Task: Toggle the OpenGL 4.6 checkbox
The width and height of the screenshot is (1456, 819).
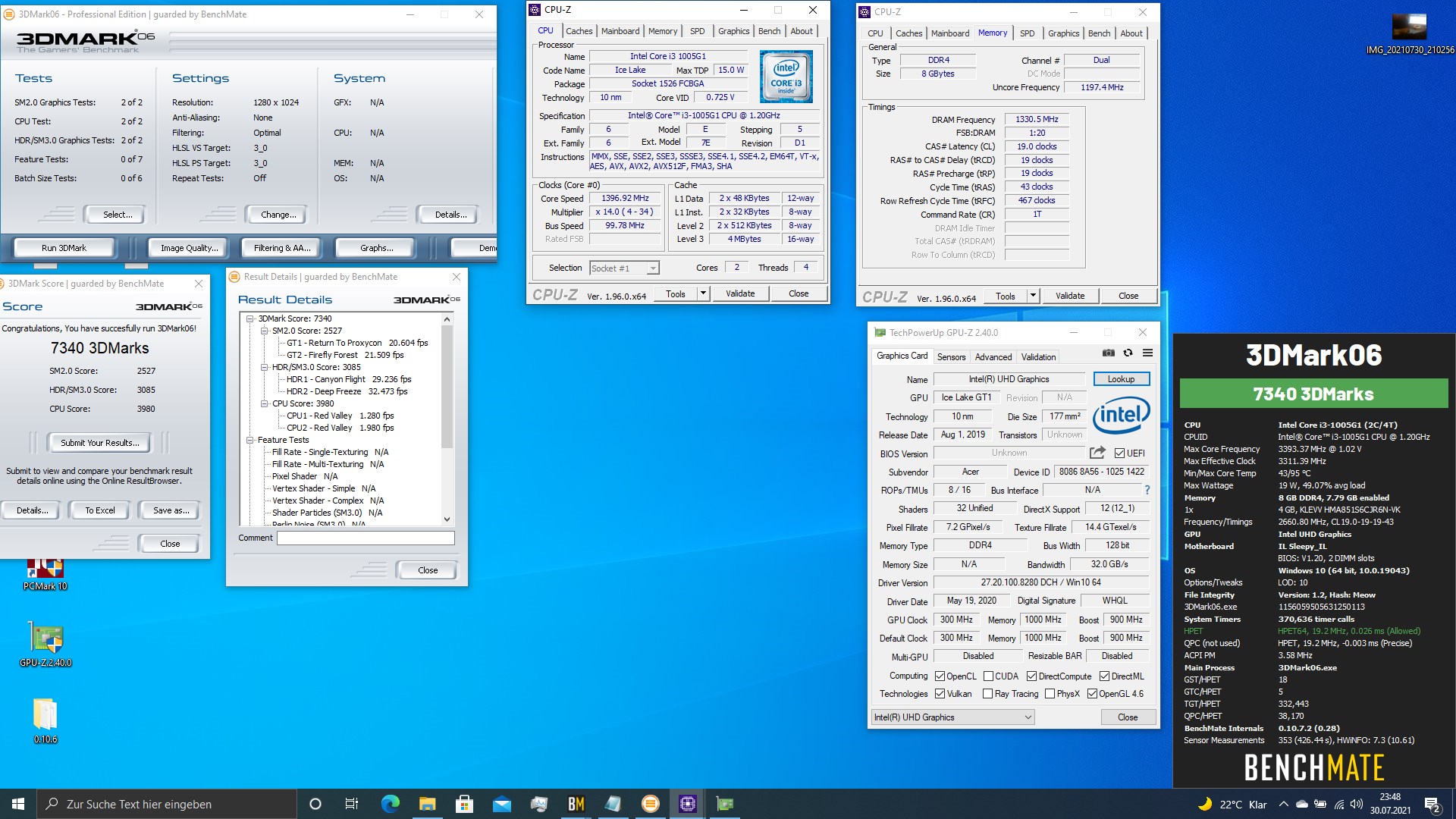Action: click(1092, 694)
